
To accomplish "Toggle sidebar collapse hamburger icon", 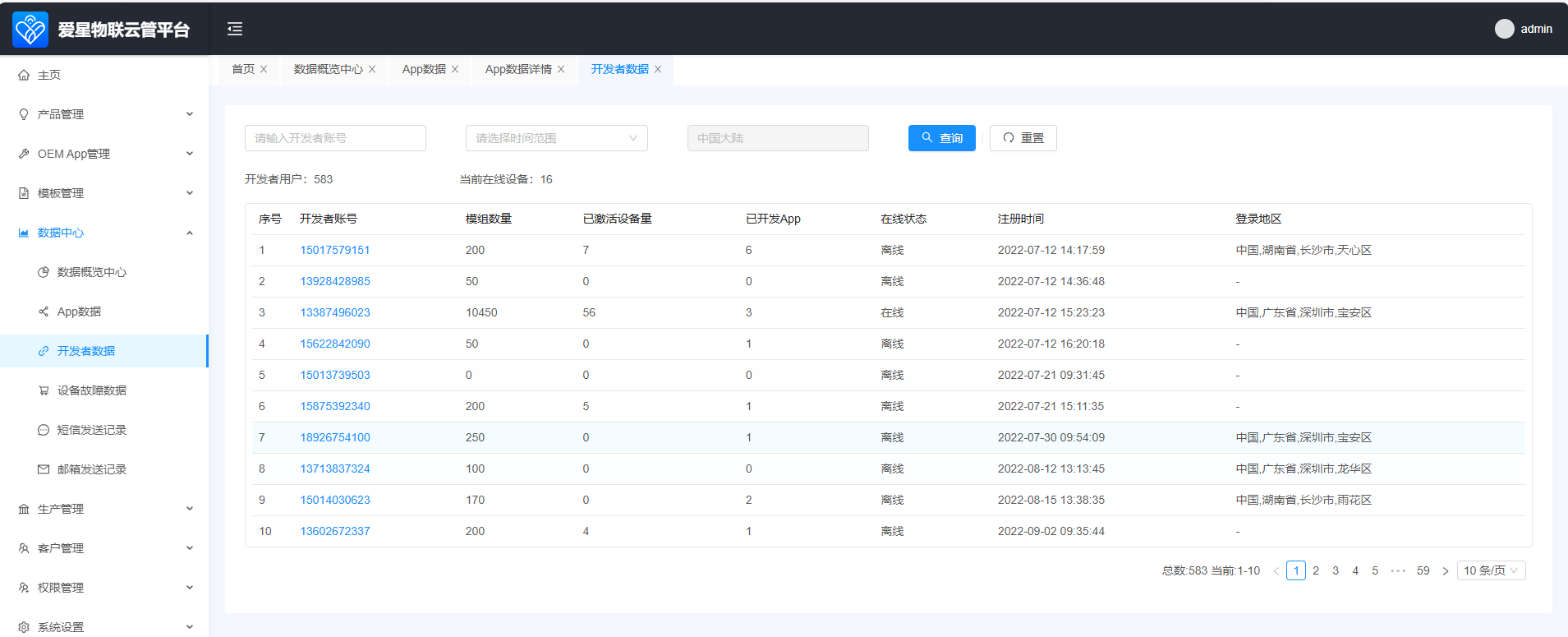I will click(235, 30).
